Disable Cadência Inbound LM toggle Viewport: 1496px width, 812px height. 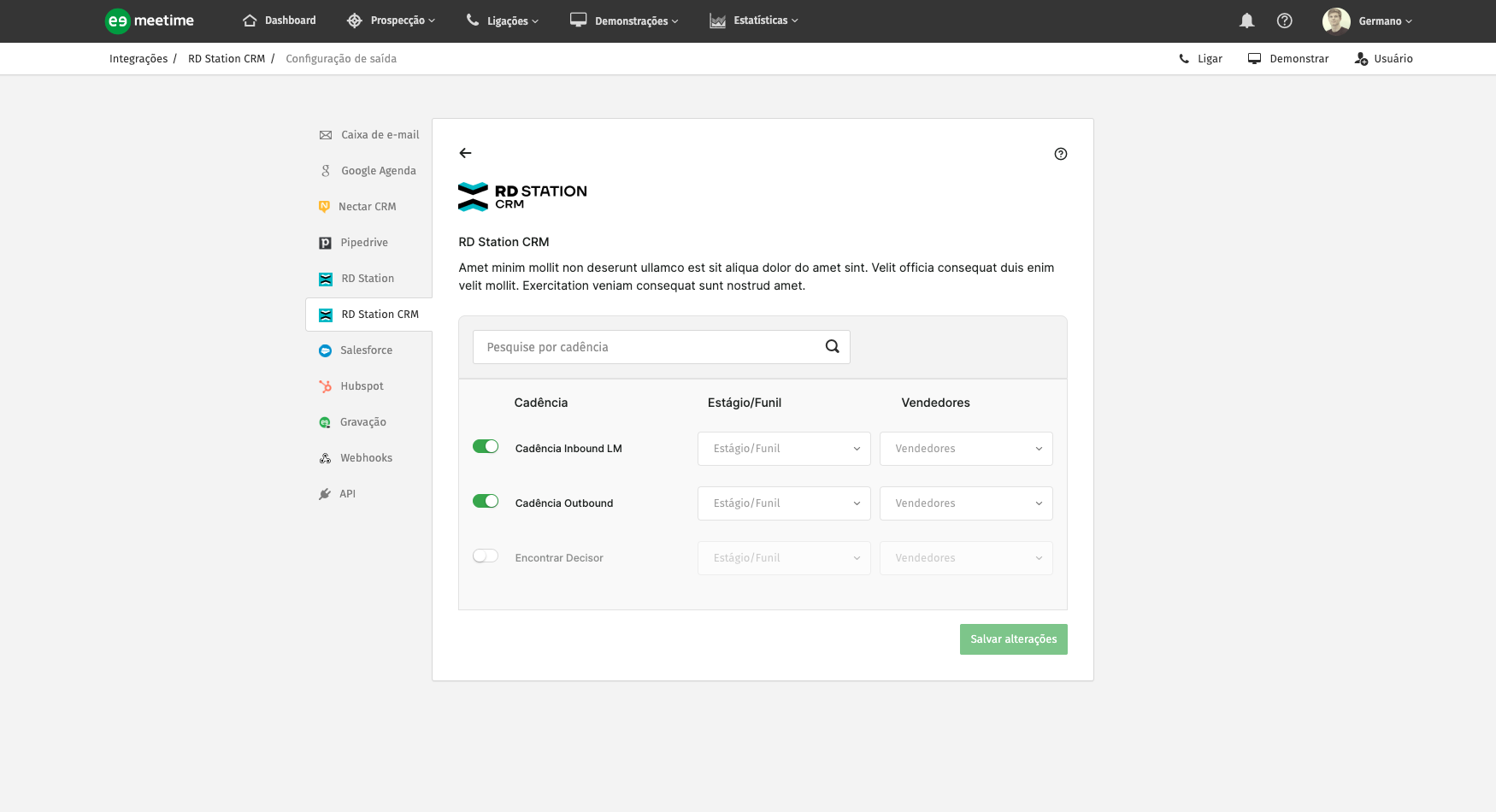(x=486, y=446)
